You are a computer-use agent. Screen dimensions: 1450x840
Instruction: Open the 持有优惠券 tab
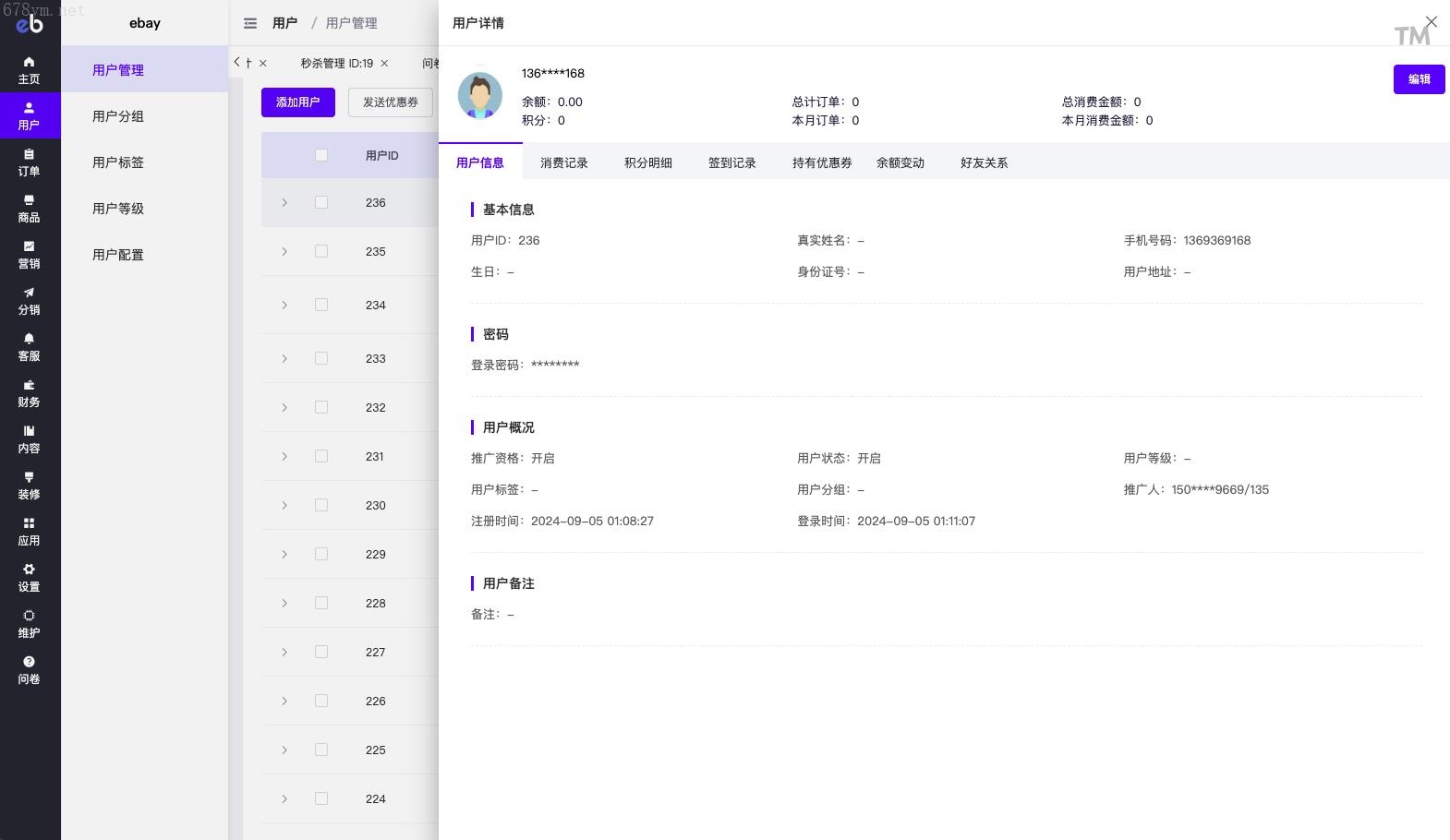point(821,162)
